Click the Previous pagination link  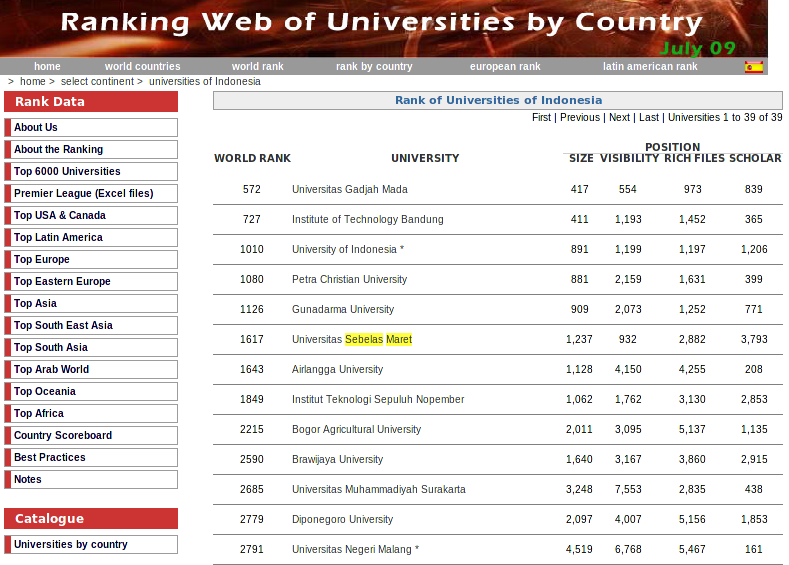point(580,117)
